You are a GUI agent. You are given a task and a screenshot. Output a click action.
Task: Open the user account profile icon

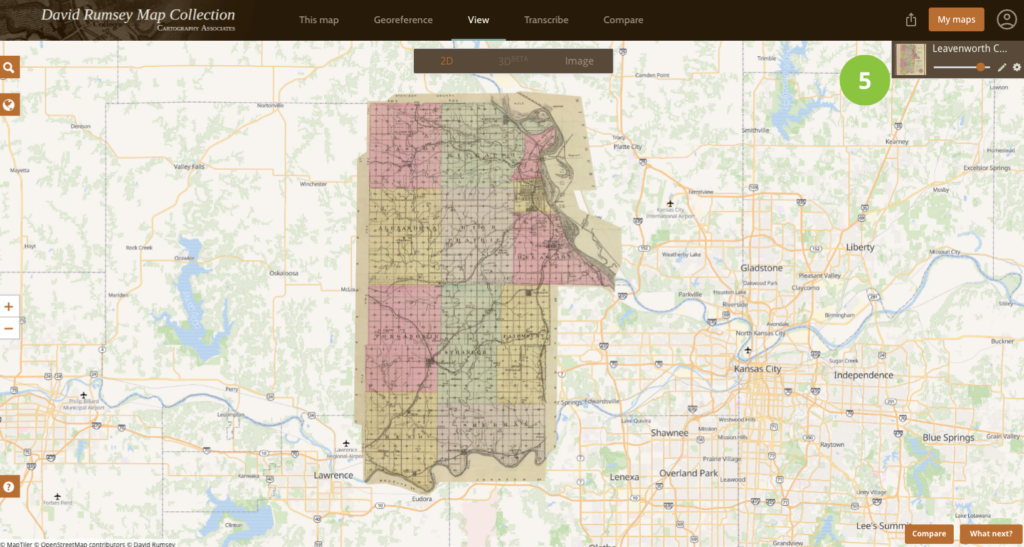pos(1006,20)
